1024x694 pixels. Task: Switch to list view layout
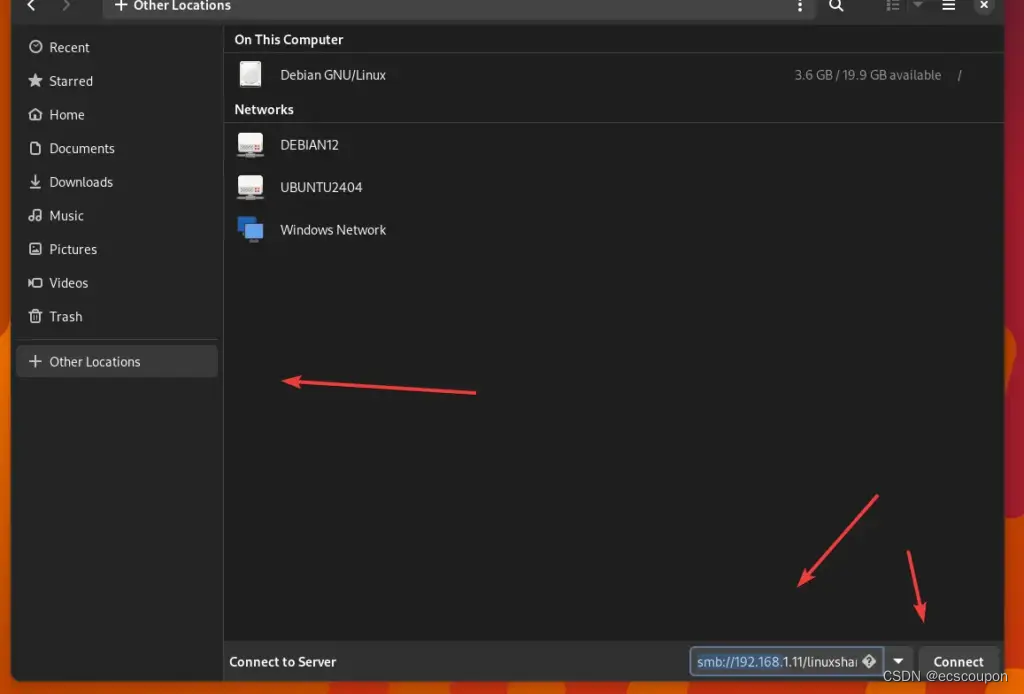pos(893,6)
